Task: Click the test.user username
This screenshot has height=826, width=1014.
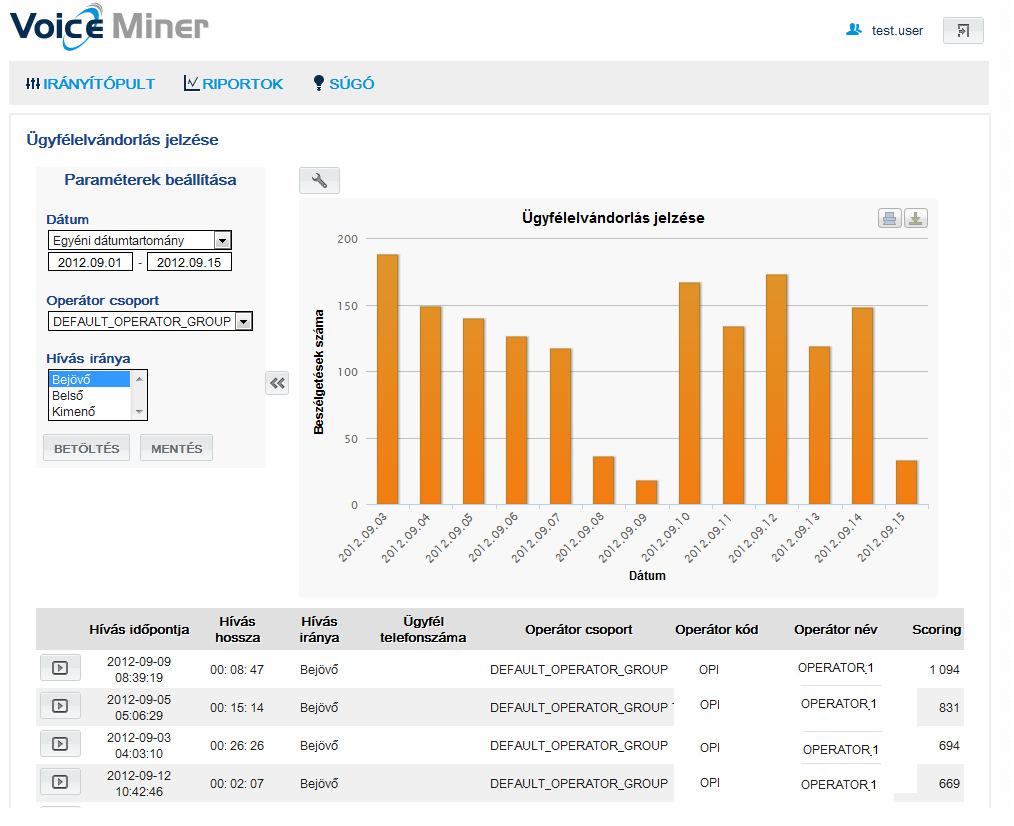Action: coord(897,30)
